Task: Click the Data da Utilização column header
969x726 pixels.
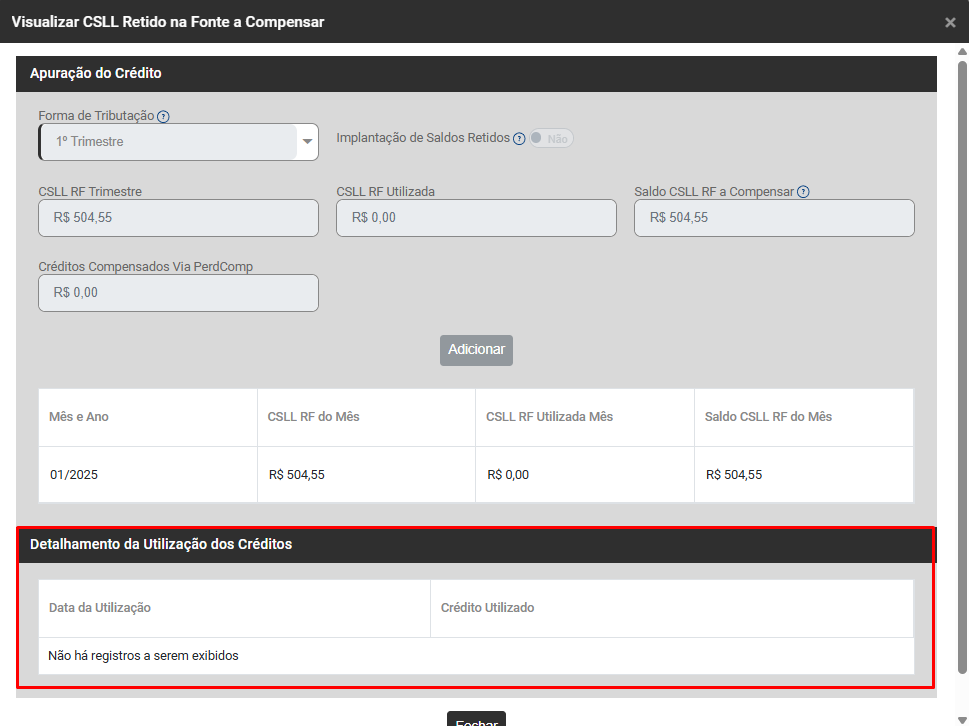Action: coord(100,608)
